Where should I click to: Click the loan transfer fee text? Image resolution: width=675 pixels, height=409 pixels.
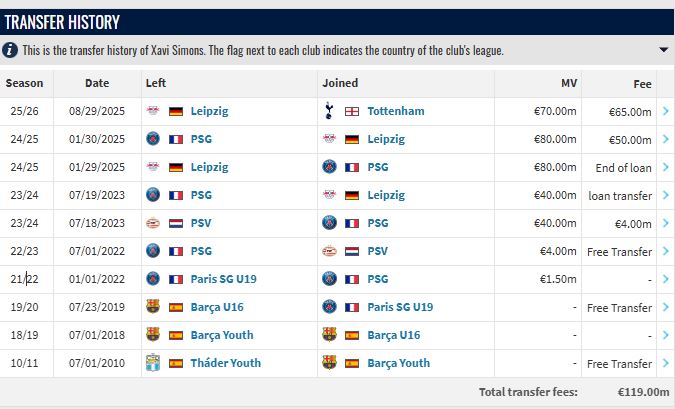tap(620, 195)
